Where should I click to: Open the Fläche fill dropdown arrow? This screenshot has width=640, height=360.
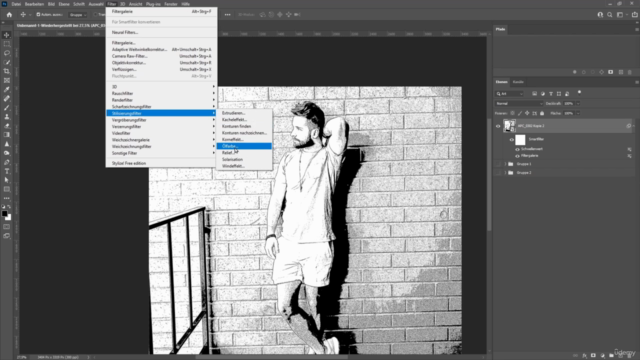[x=578, y=113]
